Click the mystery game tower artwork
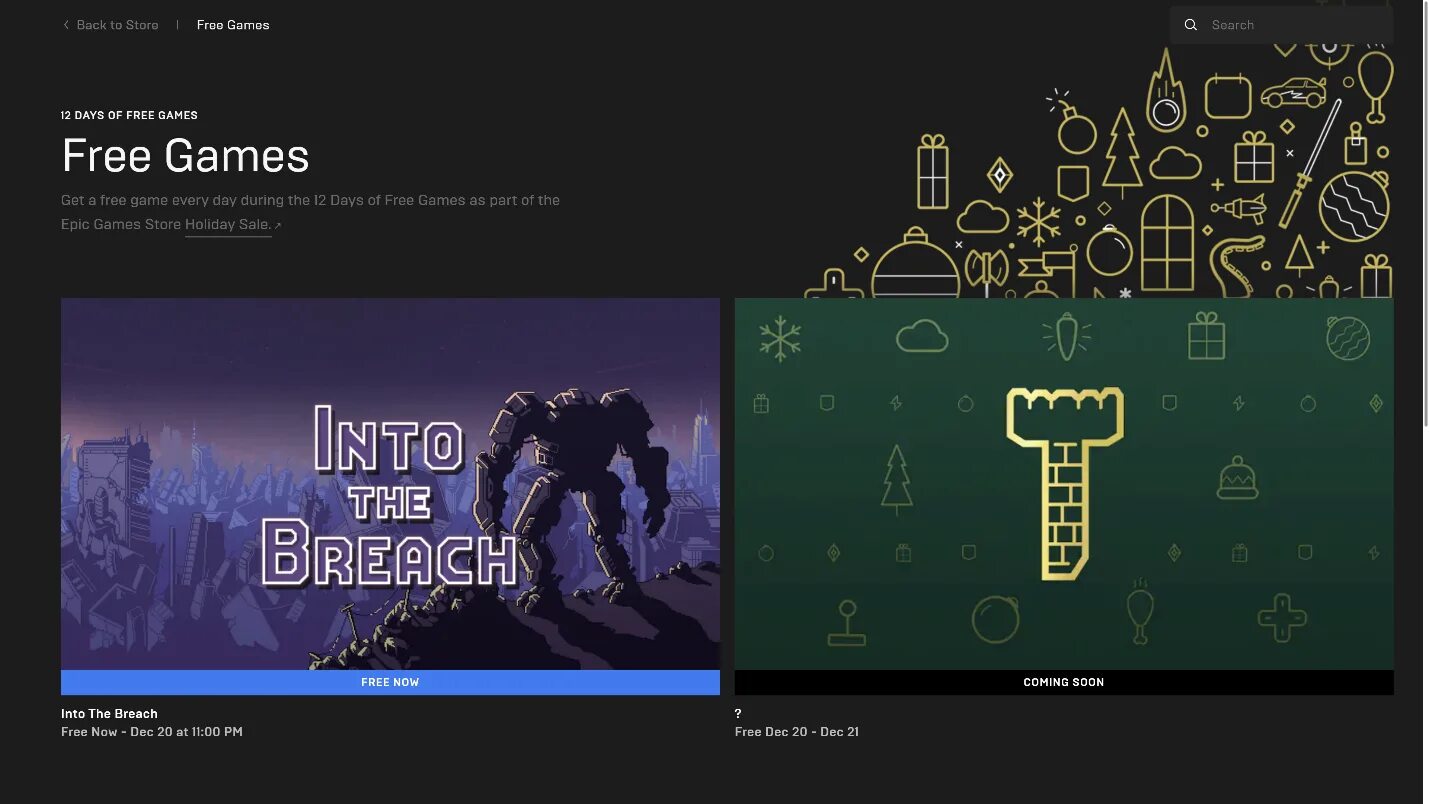Image resolution: width=1429 pixels, height=804 pixels. [1064, 484]
